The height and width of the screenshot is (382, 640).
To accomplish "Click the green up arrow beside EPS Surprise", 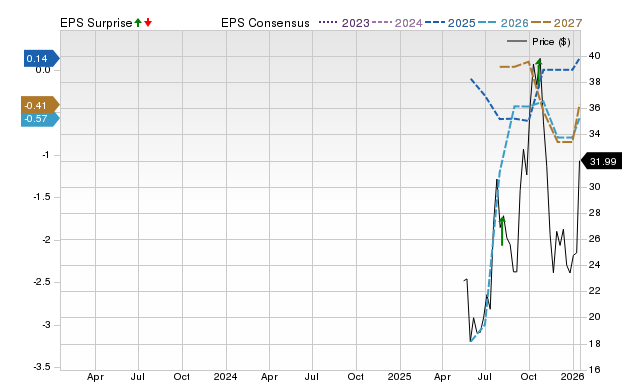I will tap(138, 23).
